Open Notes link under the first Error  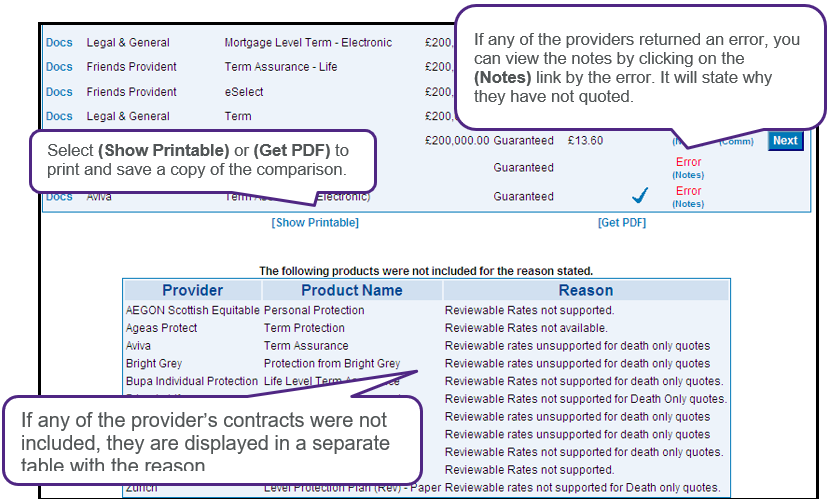tap(688, 175)
